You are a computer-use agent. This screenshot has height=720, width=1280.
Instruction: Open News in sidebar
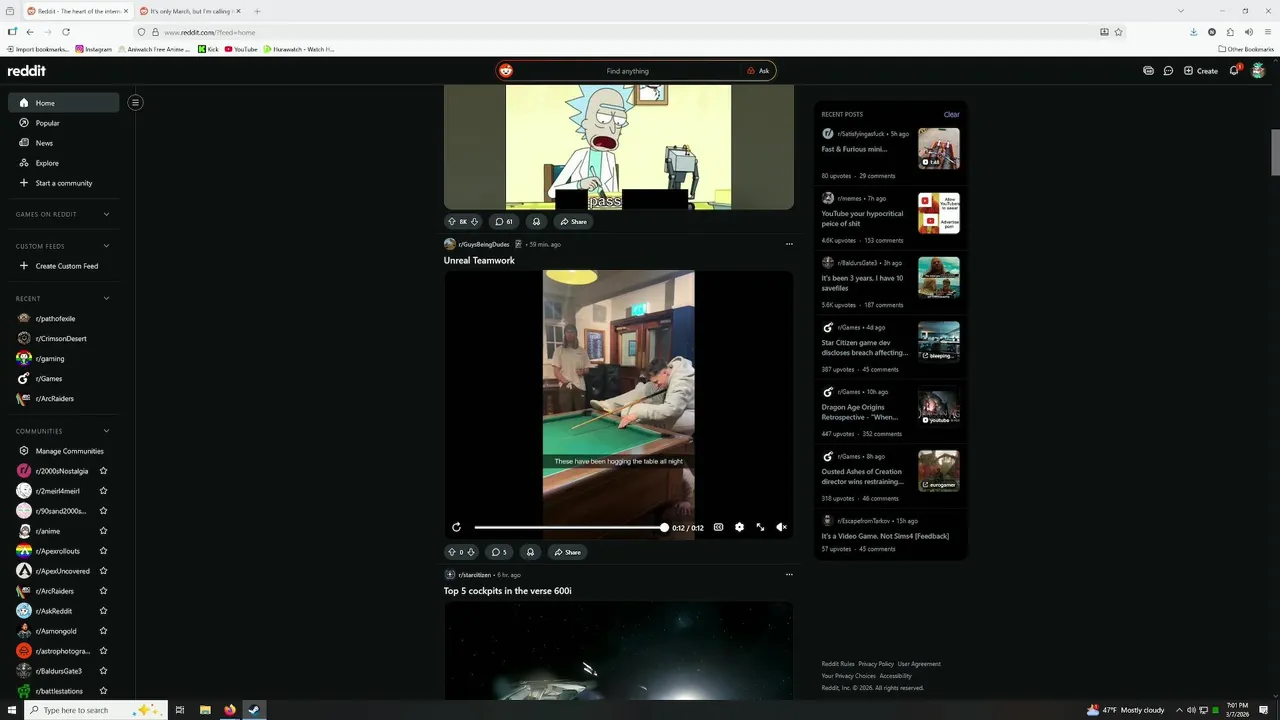(x=64, y=143)
